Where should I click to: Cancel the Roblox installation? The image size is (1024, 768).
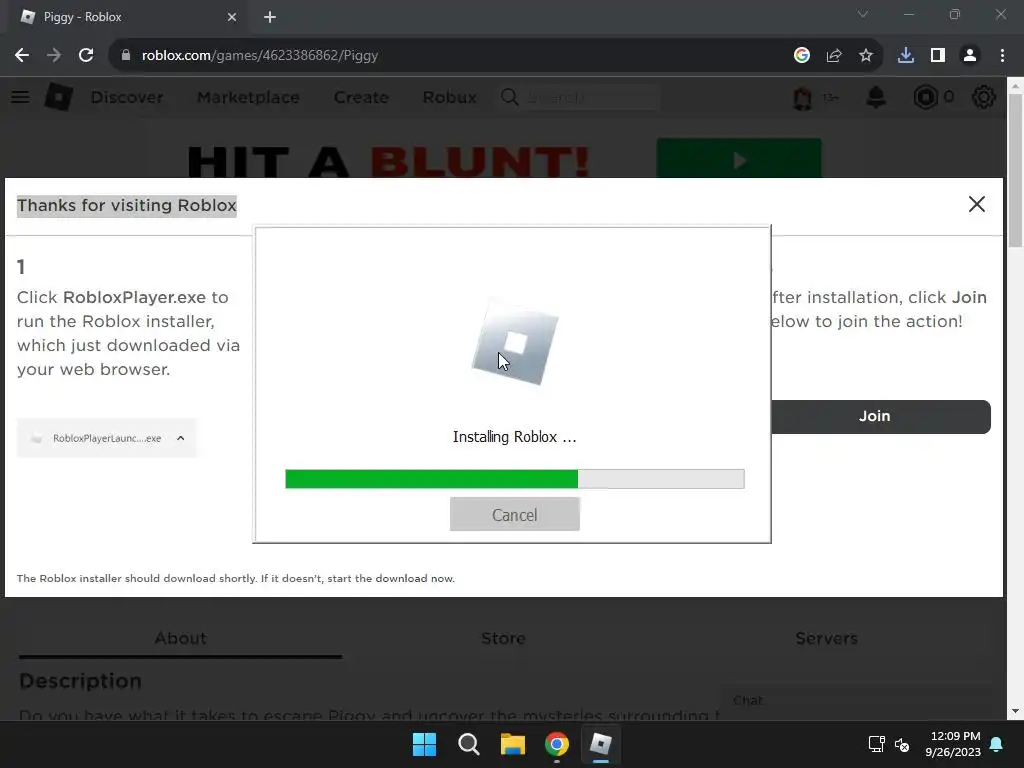tap(515, 515)
